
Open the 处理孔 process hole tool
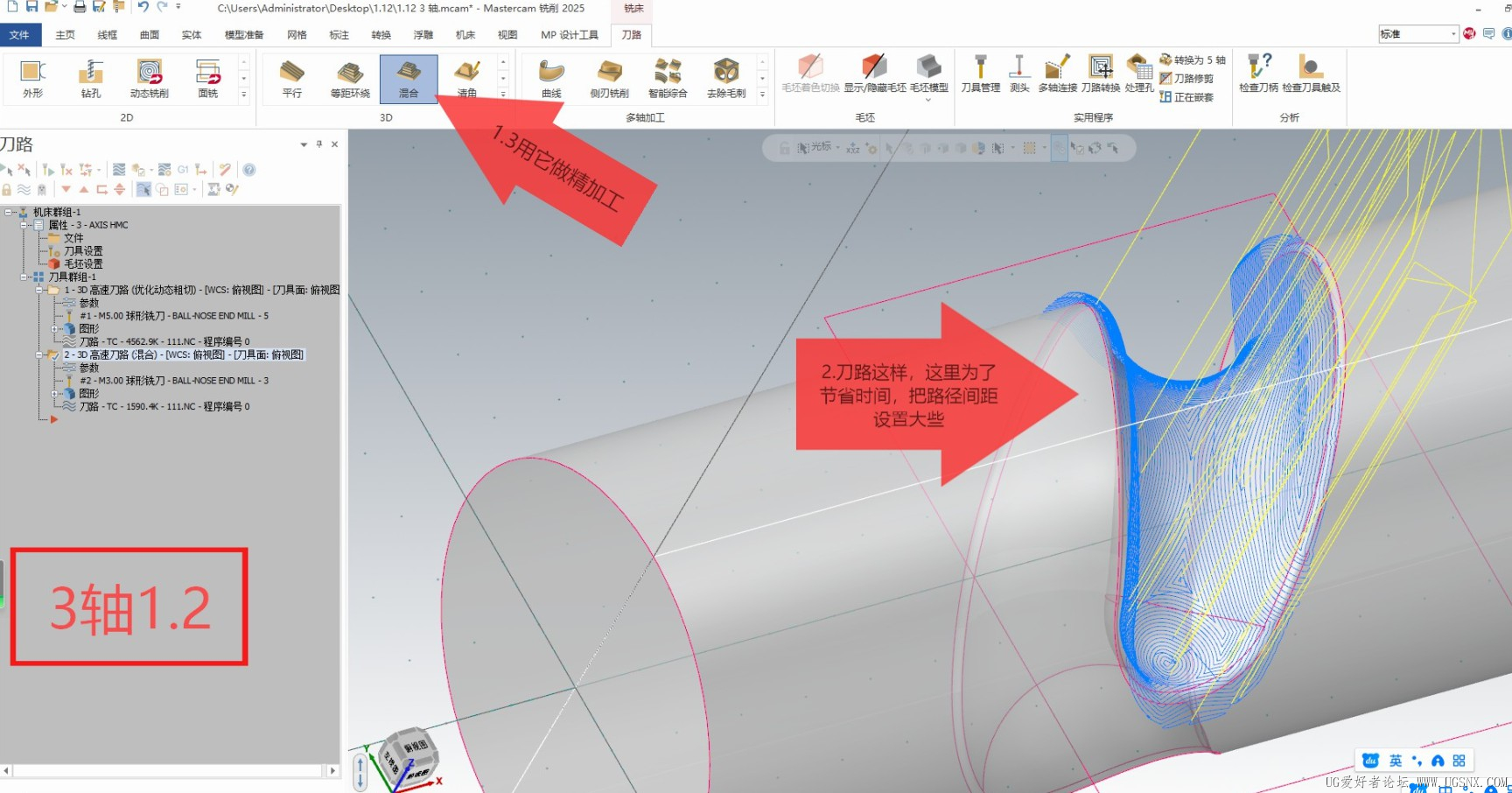(x=1139, y=74)
